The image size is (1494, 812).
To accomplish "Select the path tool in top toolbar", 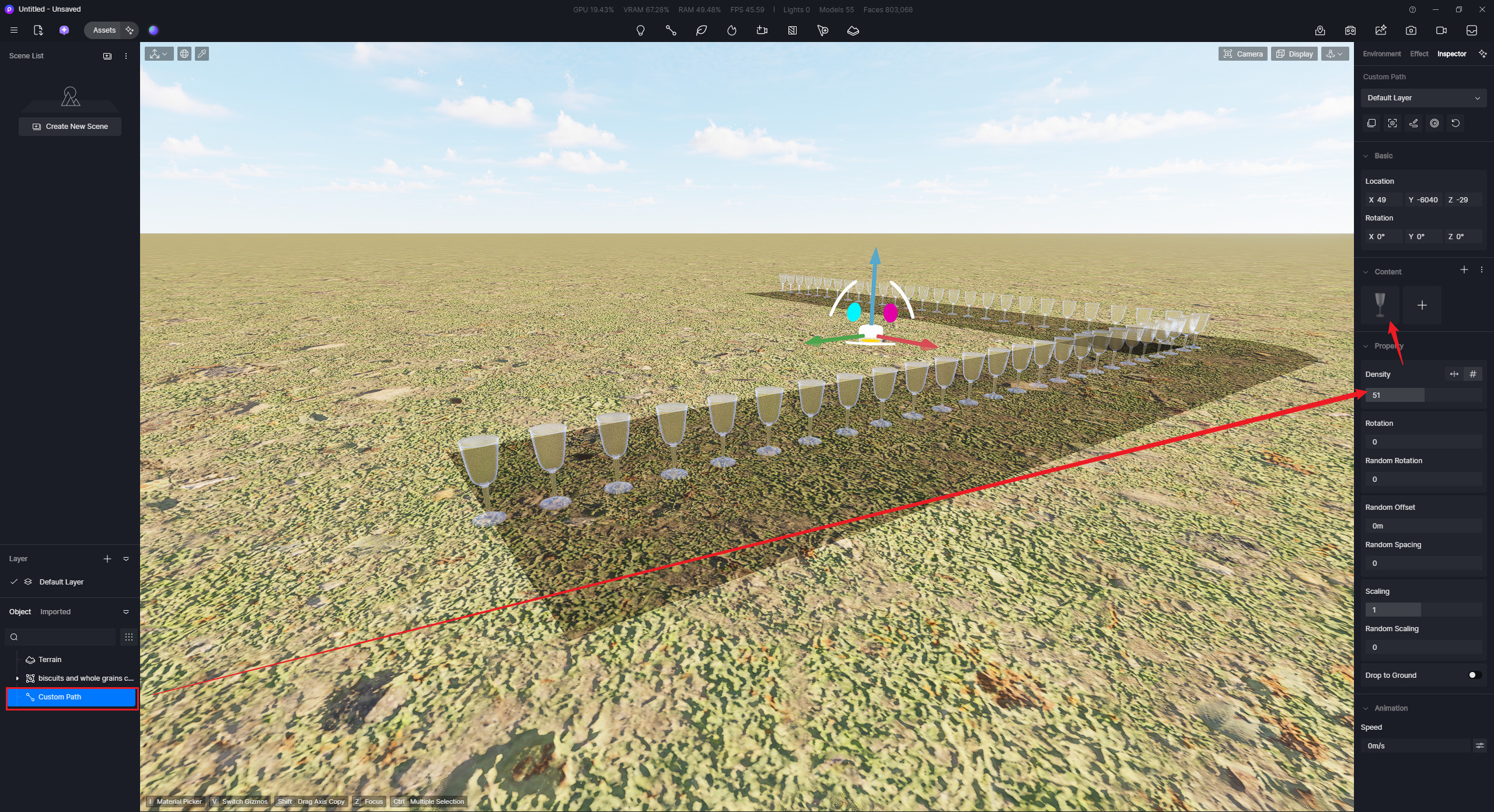I will [x=671, y=30].
